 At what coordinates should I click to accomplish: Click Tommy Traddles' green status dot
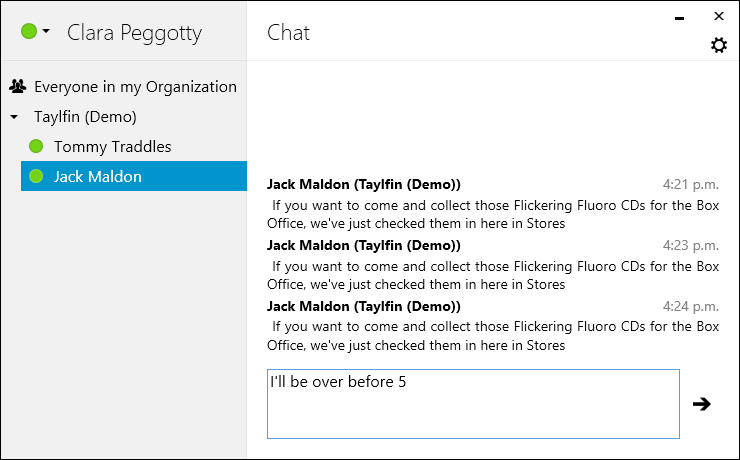pos(36,146)
